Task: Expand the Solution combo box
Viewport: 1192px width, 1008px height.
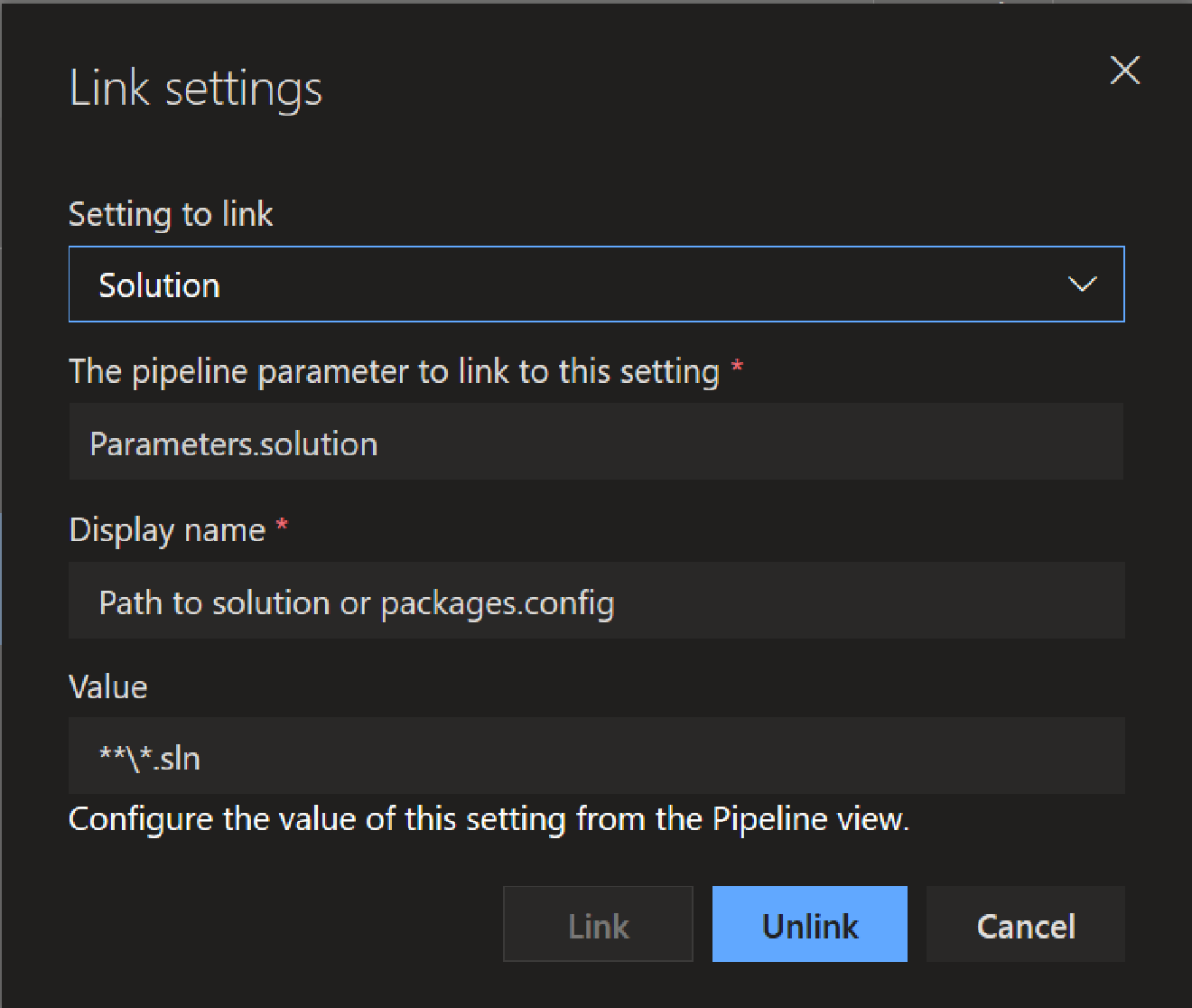Action: 596,285
